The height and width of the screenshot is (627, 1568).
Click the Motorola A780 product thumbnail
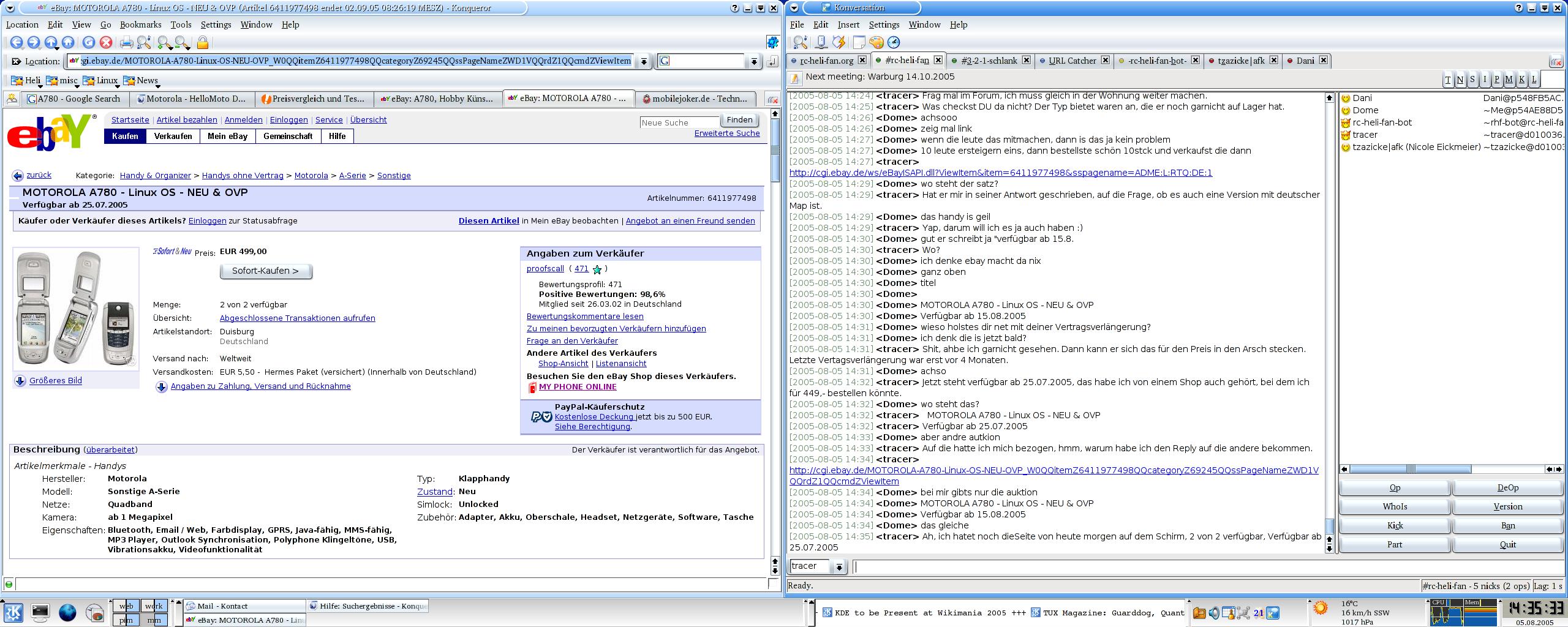click(x=76, y=309)
